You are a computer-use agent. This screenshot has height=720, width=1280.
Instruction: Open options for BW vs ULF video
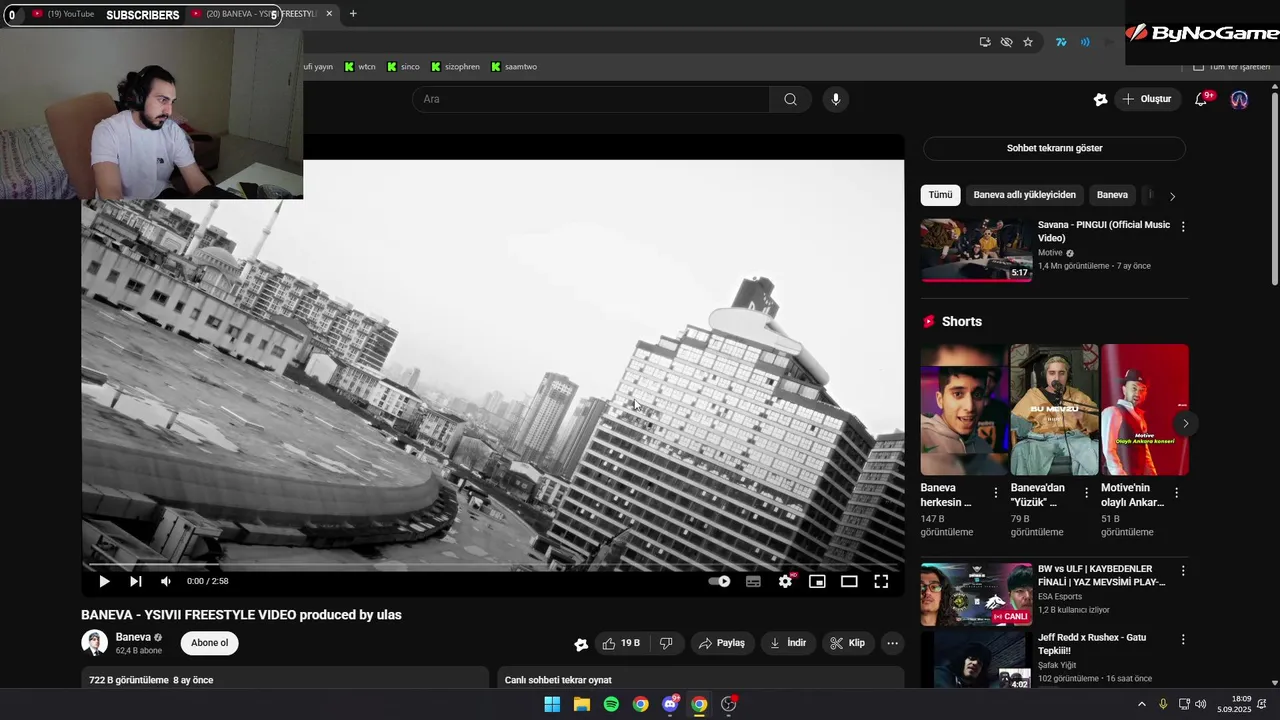pos(1183,571)
